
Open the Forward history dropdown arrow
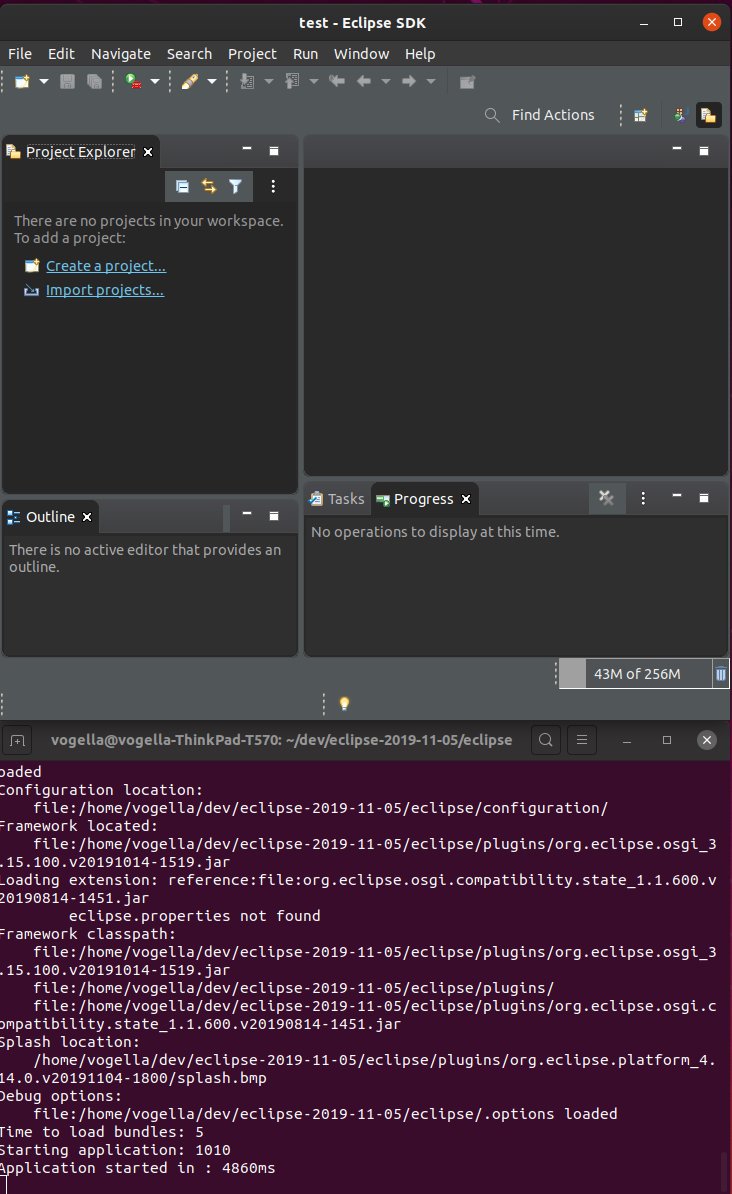click(x=430, y=81)
